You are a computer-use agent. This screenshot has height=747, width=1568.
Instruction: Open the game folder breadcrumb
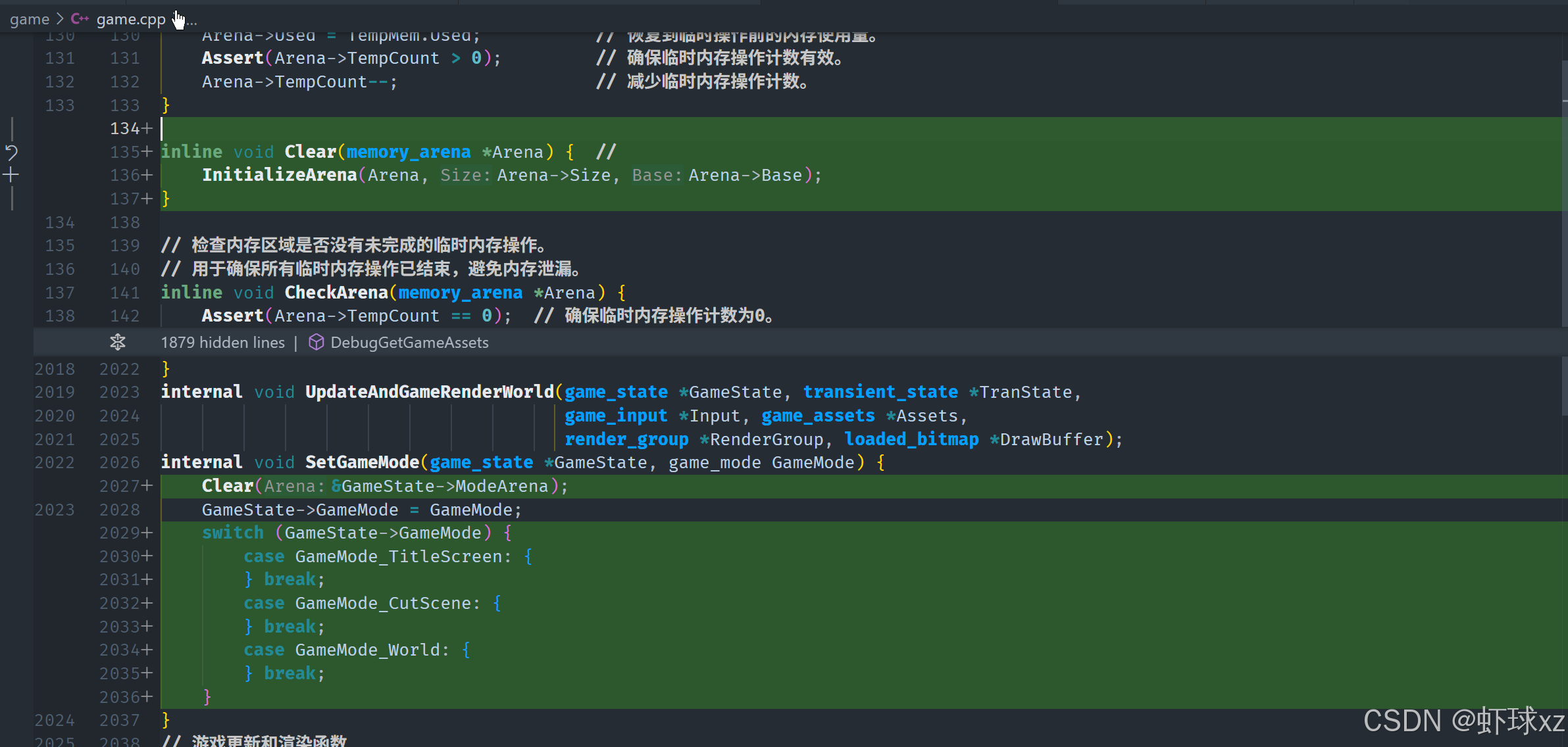tap(29, 19)
